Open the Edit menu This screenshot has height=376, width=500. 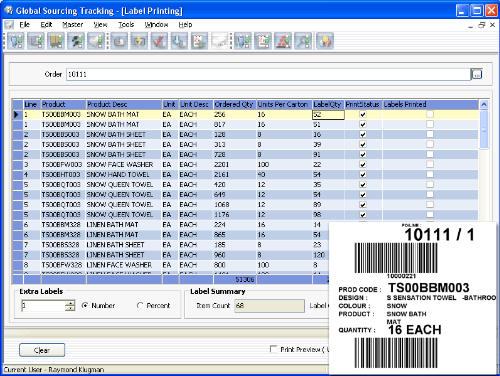46,25
